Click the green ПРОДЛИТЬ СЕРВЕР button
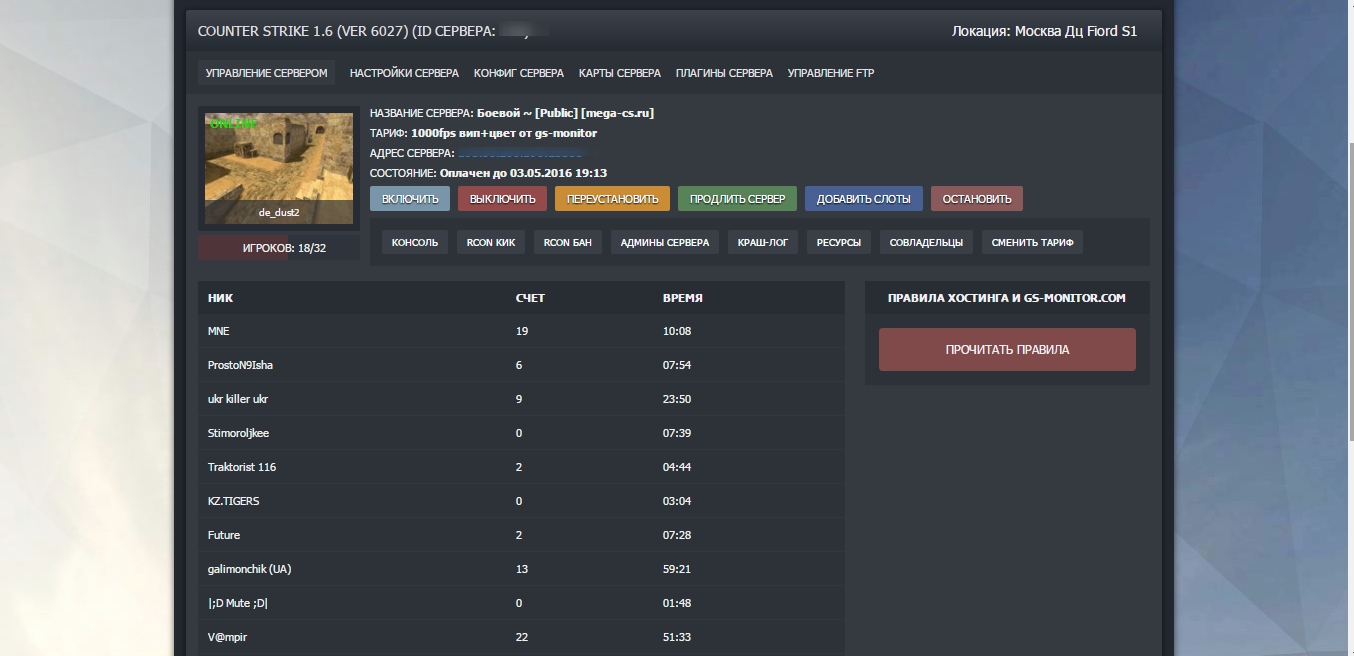Viewport: 1354px width, 656px height. pos(737,199)
